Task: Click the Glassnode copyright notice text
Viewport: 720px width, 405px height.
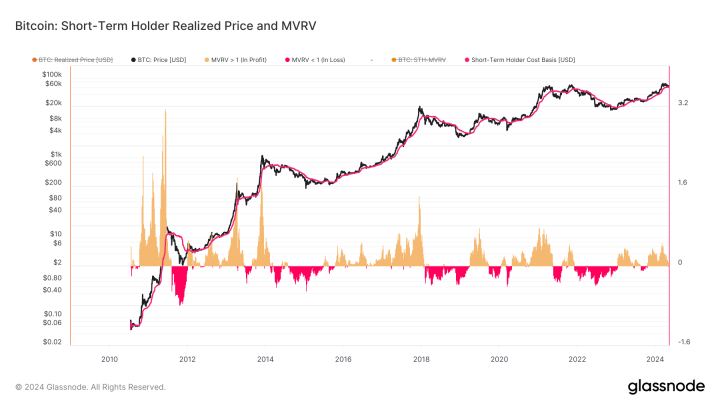Action: tap(90, 387)
